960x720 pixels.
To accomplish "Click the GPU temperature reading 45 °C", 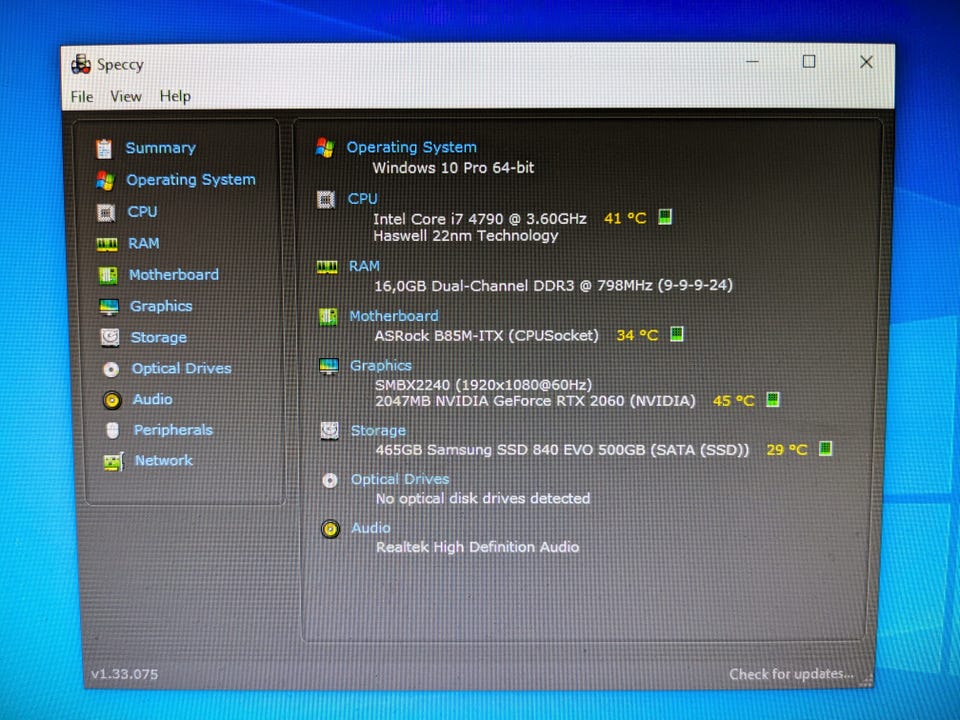I will pyautogui.click(x=733, y=400).
